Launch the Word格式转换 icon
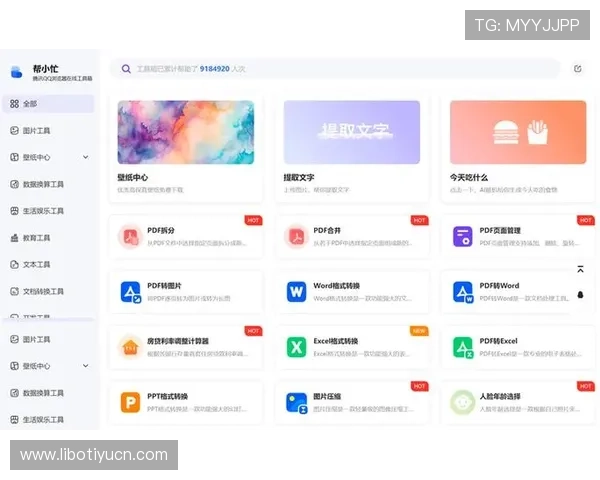 pyautogui.click(x=297, y=292)
